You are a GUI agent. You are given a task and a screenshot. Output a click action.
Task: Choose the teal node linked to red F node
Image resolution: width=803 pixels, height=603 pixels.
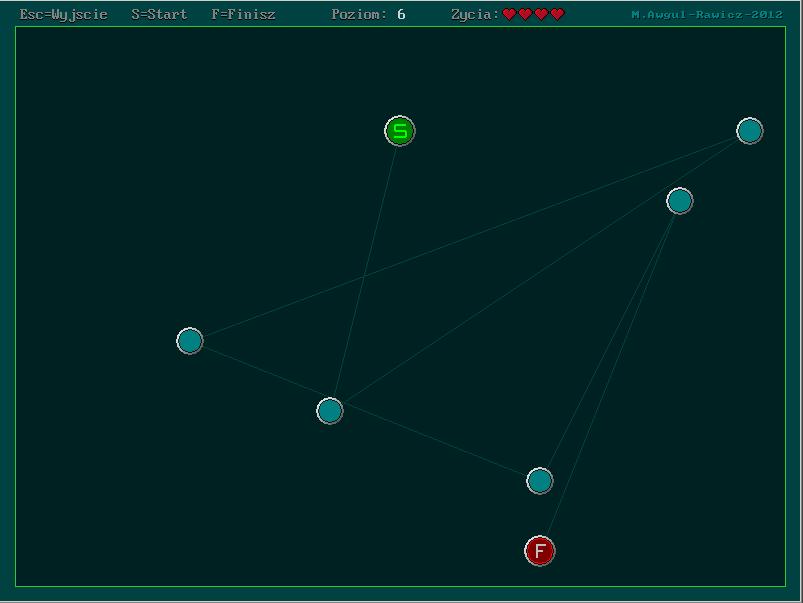[x=680, y=201]
